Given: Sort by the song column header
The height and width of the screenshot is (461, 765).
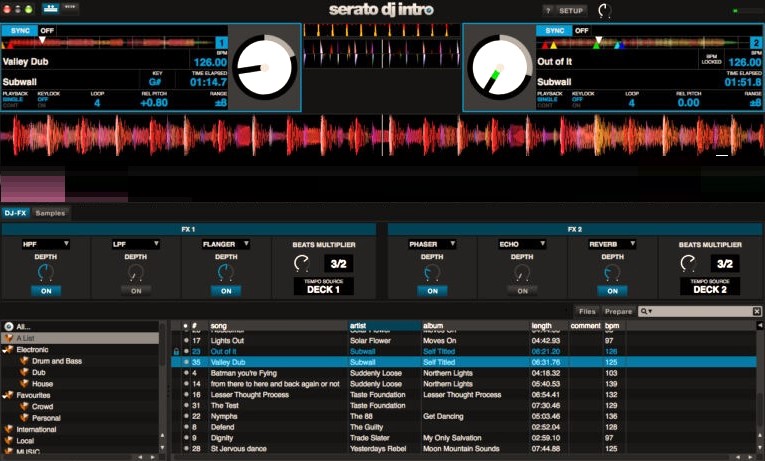Looking at the screenshot, I should (278, 325).
